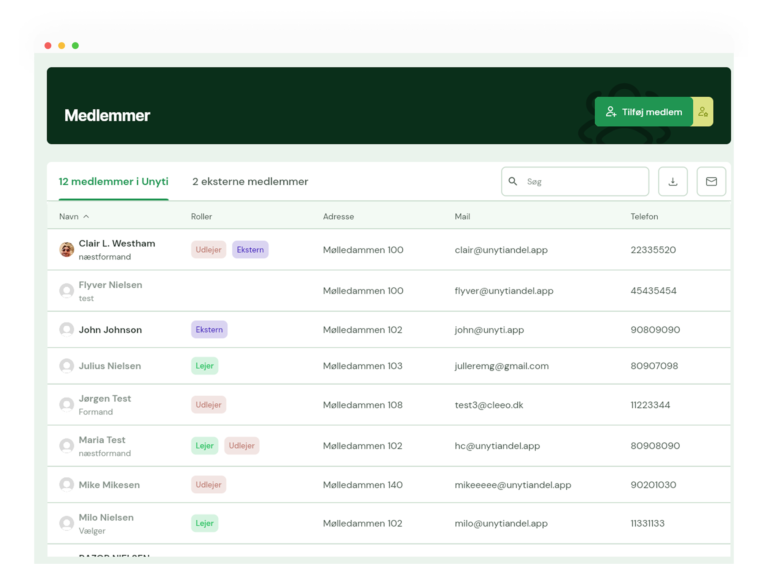Click the green macOS maximize dot
The height and width of the screenshot is (564, 768).
click(75, 46)
